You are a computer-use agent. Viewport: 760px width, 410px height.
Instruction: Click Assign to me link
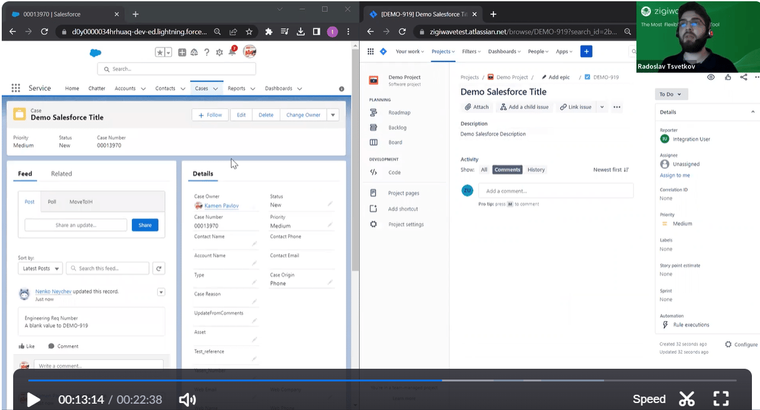coord(675,175)
